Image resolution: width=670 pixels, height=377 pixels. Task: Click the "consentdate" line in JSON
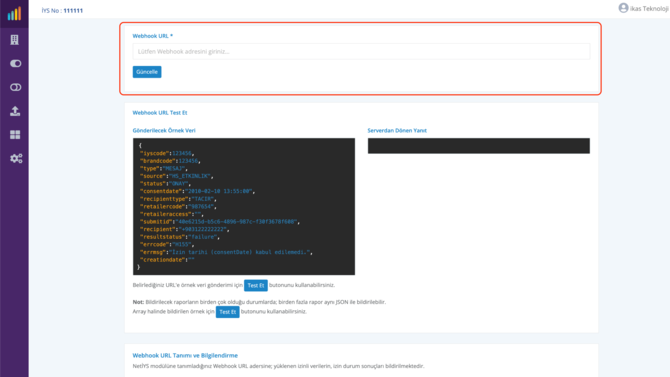[x=197, y=191]
